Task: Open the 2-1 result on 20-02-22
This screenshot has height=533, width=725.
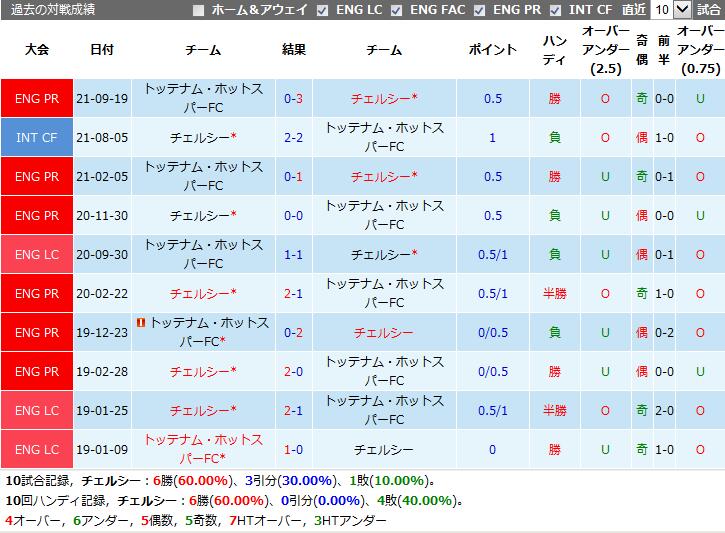Action: [293, 294]
